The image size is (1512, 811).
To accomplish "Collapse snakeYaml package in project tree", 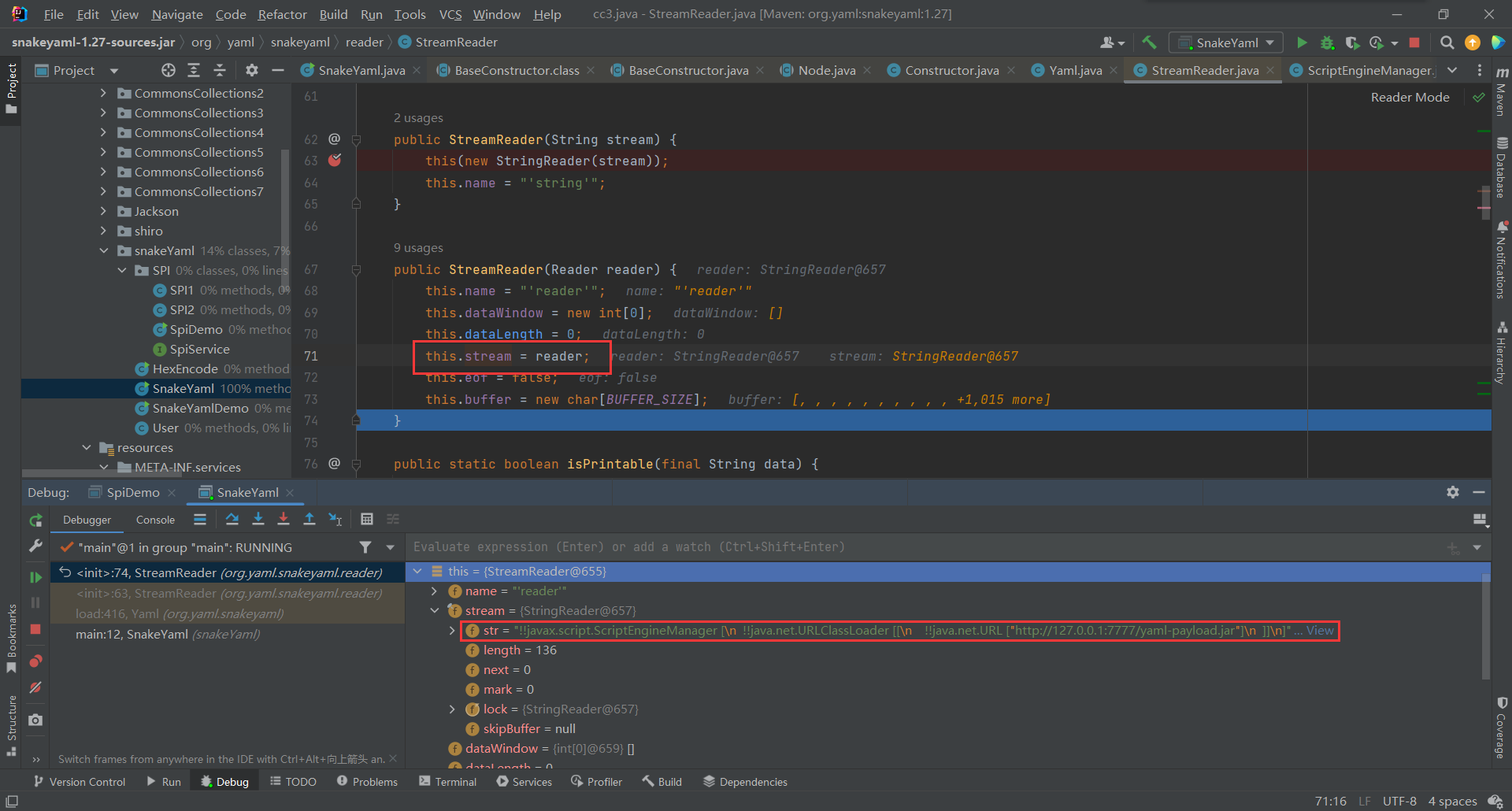I will pos(103,250).
